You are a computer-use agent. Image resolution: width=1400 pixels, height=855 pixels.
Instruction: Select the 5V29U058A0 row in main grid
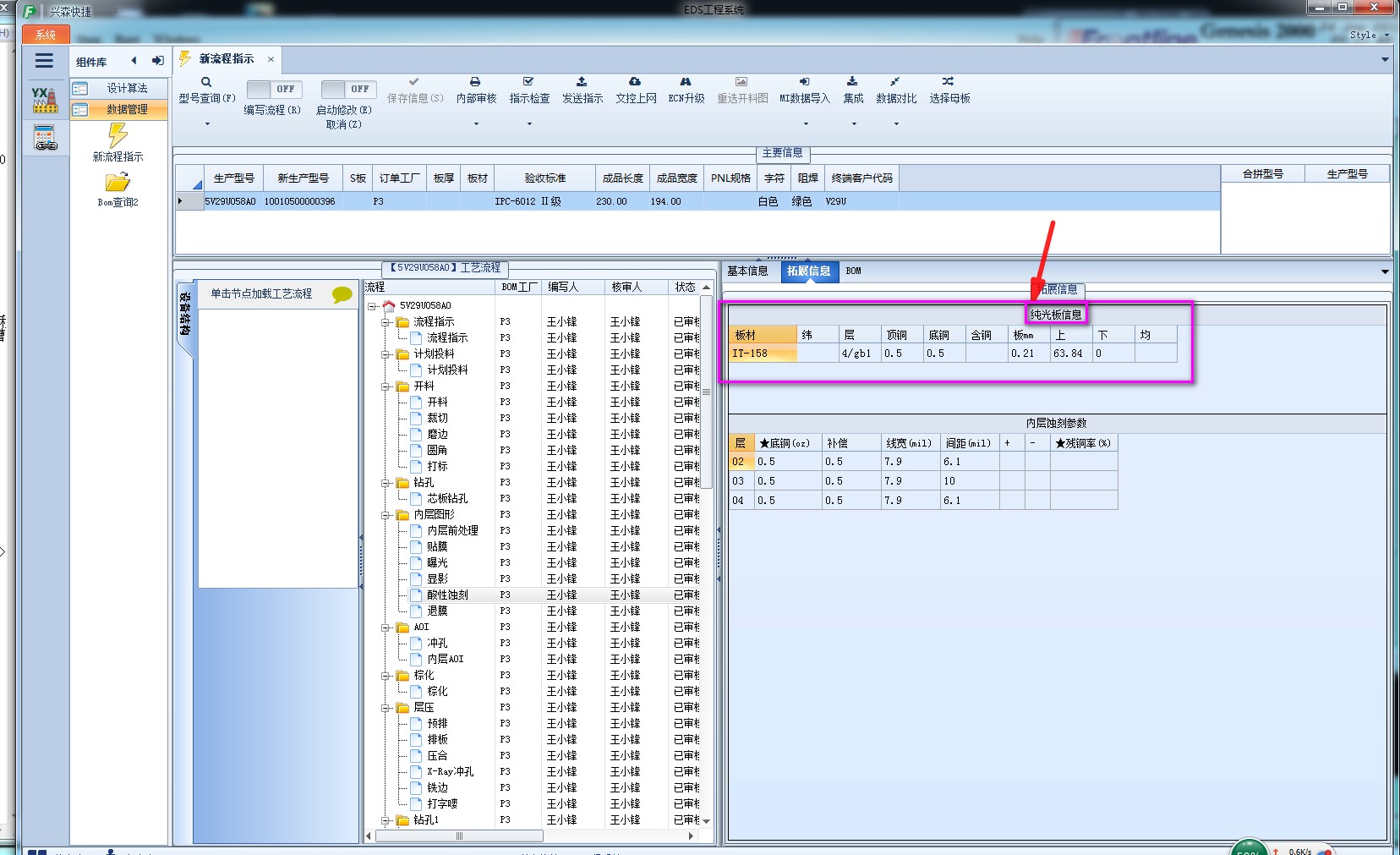coord(697,201)
